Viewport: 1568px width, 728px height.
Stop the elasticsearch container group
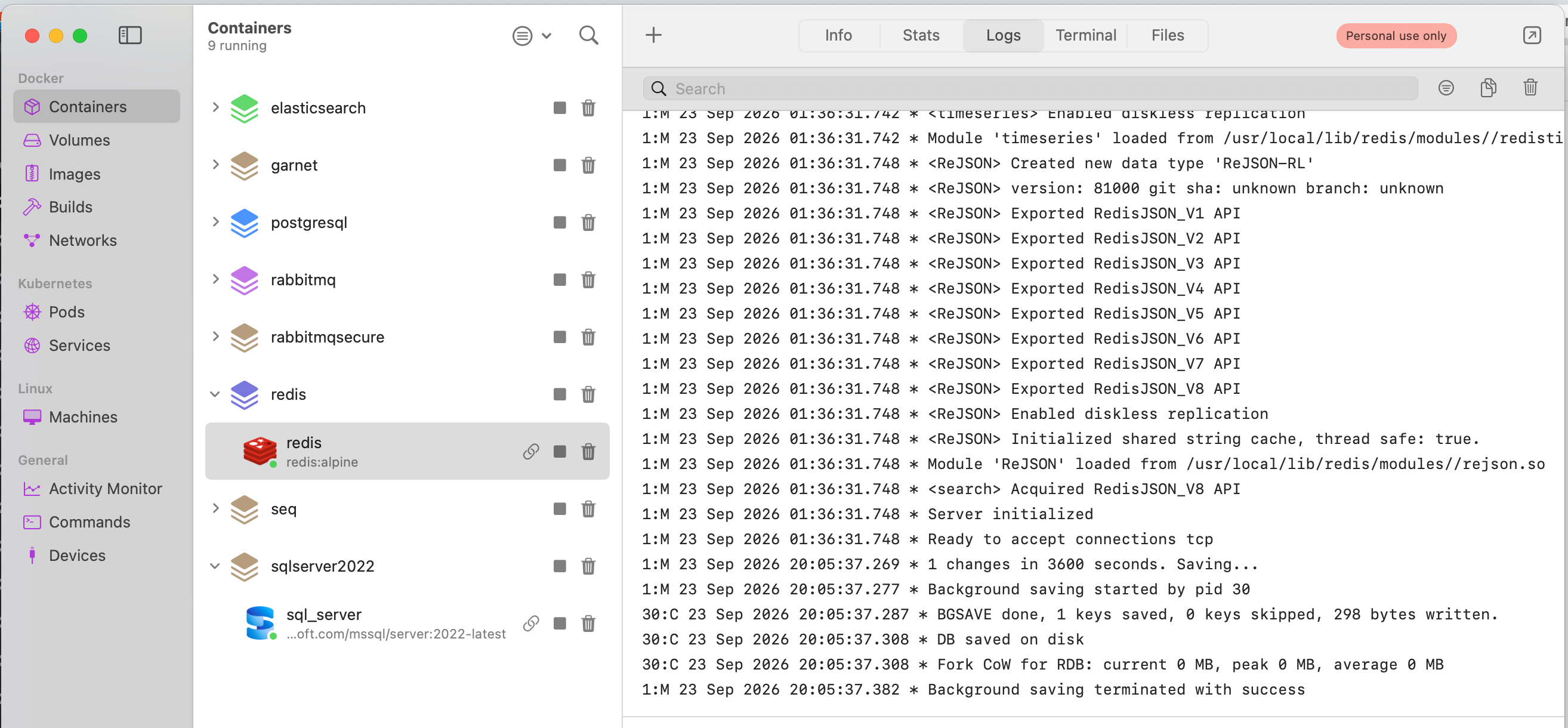560,108
